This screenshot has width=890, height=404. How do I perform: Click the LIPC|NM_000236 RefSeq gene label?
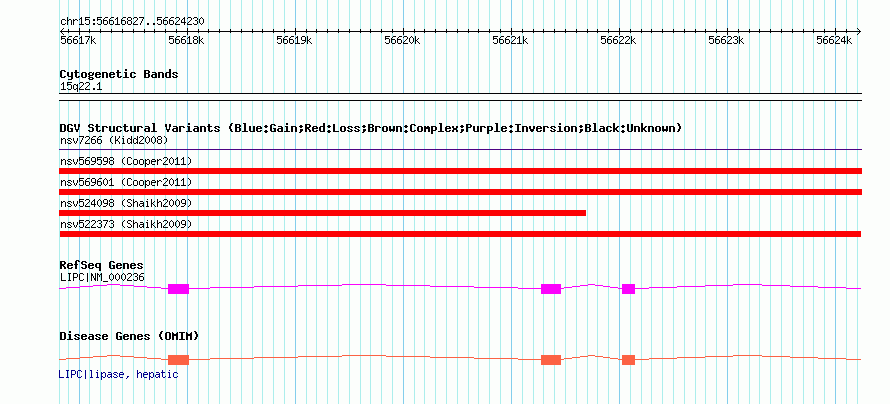(102, 277)
